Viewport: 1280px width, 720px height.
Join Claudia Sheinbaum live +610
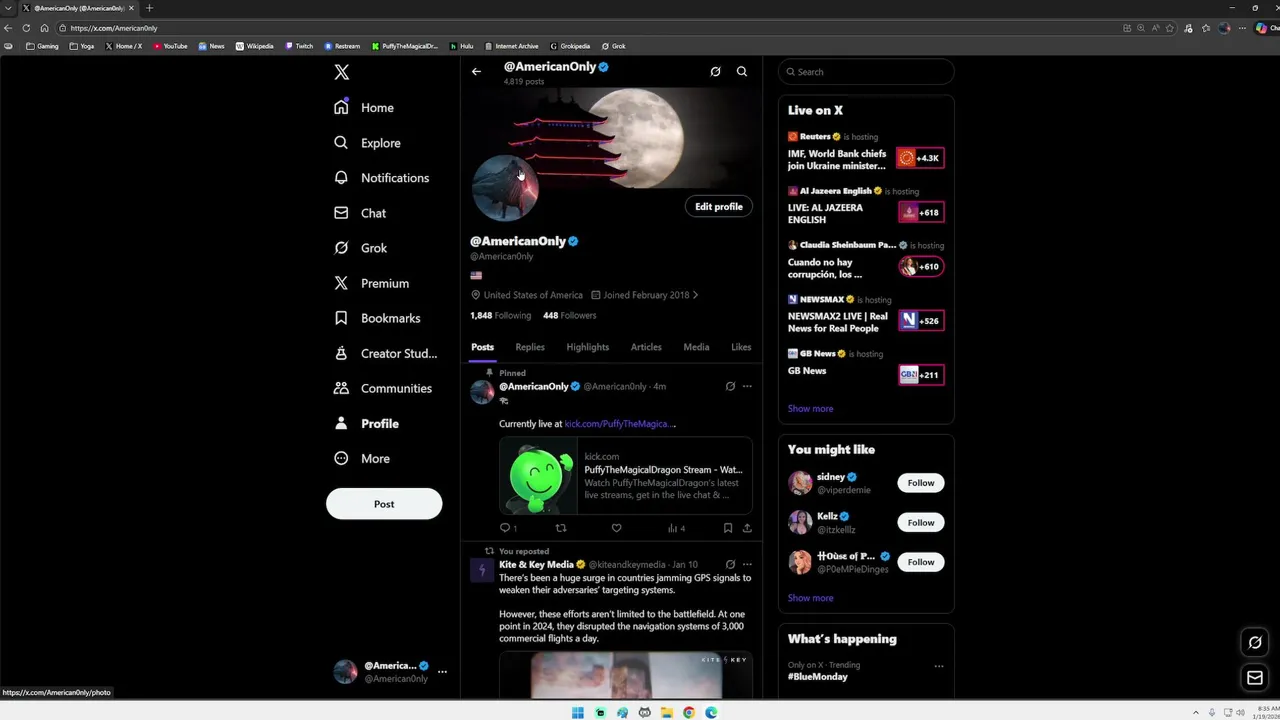point(921,266)
